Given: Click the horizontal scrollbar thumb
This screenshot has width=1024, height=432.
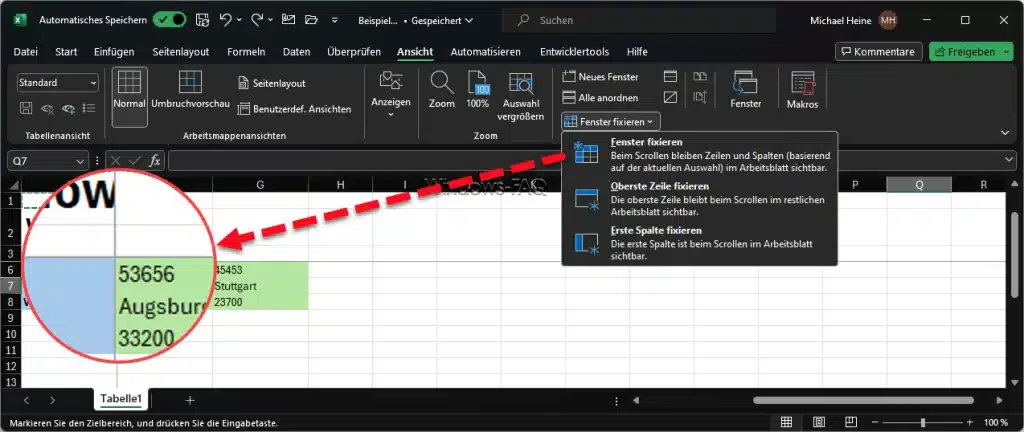Looking at the screenshot, I should tap(863, 400).
